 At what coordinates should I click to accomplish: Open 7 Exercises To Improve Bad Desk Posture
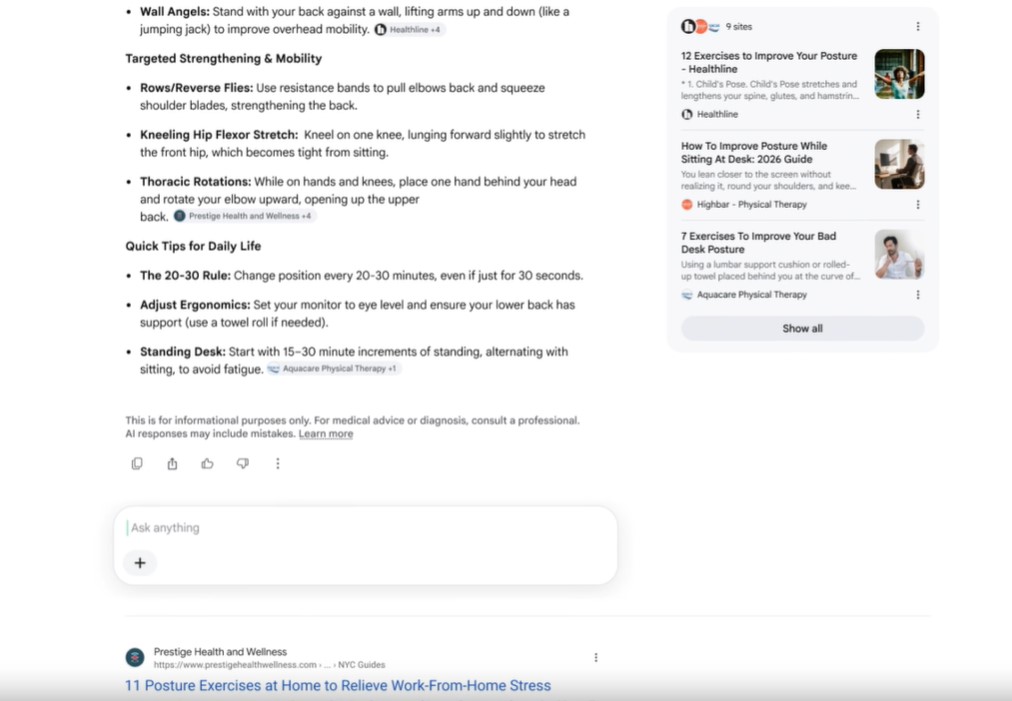point(758,243)
